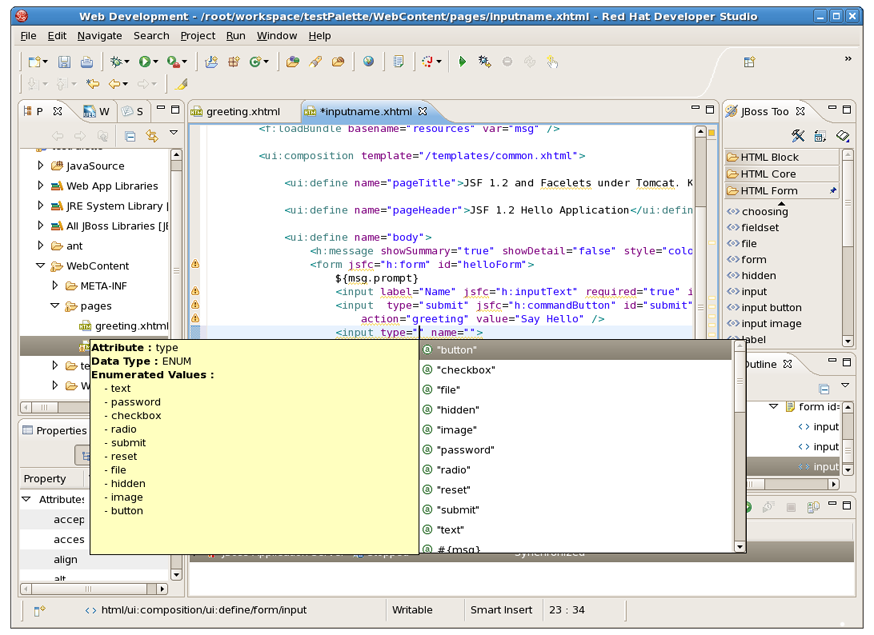Insert the fieldset palette item
The image size is (874, 635).
click(759, 228)
